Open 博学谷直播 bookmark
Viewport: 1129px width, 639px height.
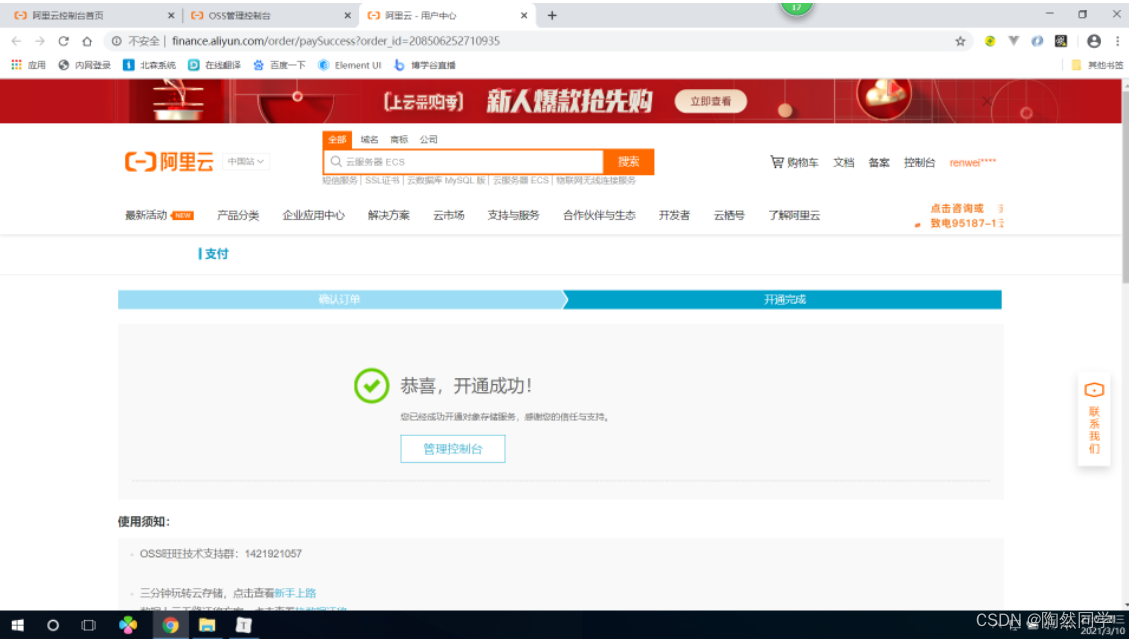click(425, 65)
